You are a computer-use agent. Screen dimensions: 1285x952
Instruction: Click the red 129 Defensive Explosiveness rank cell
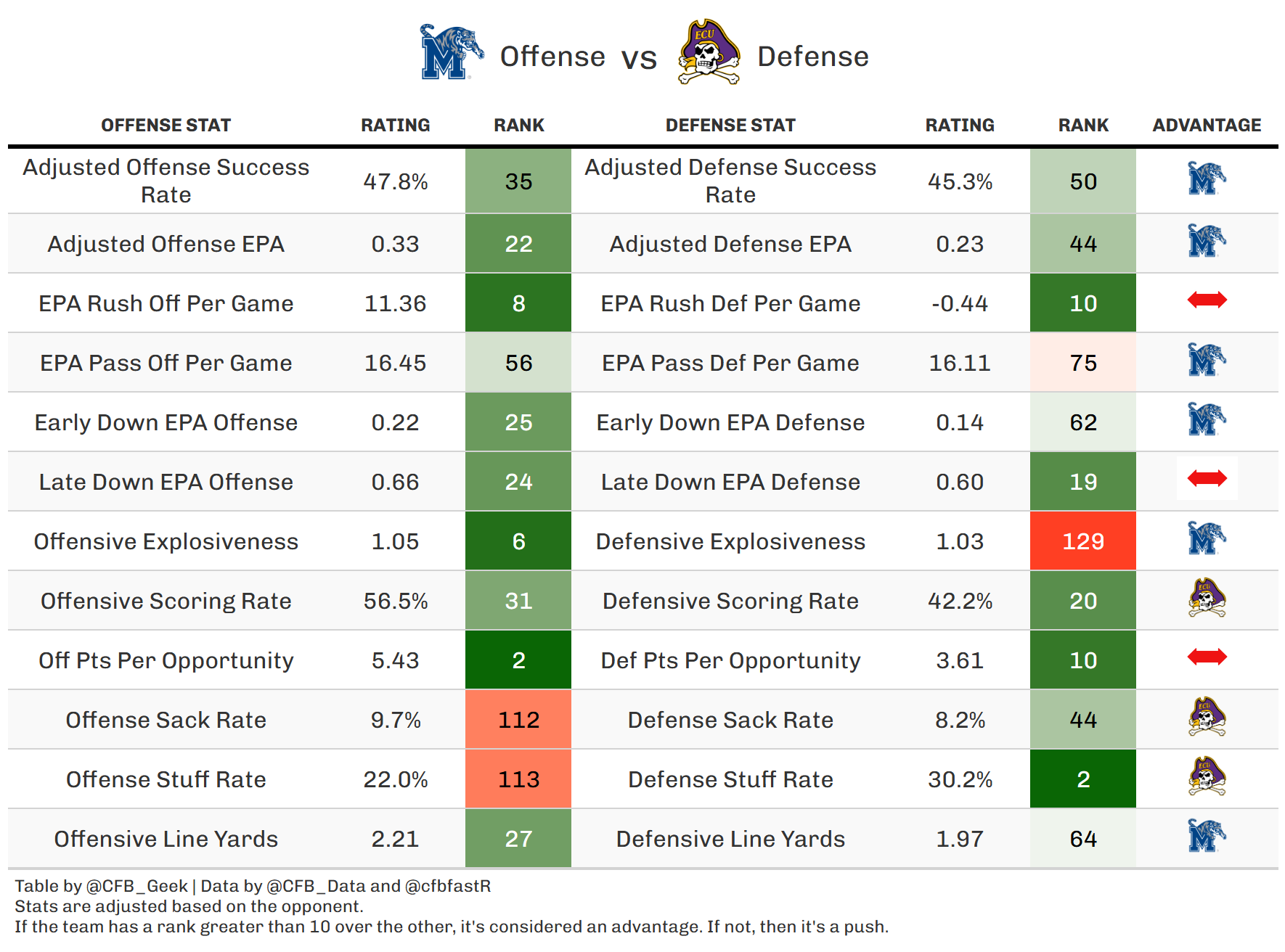point(1082,541)
